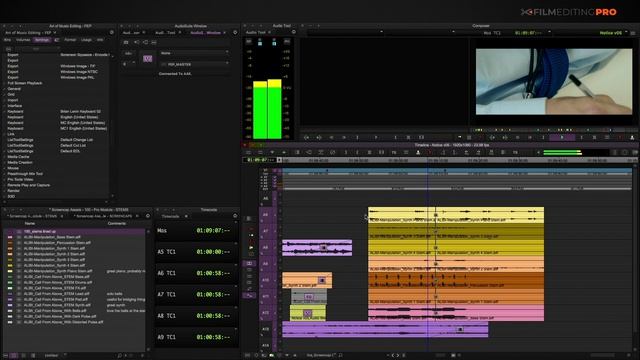Select the General setting

click(x=14, y=89)
